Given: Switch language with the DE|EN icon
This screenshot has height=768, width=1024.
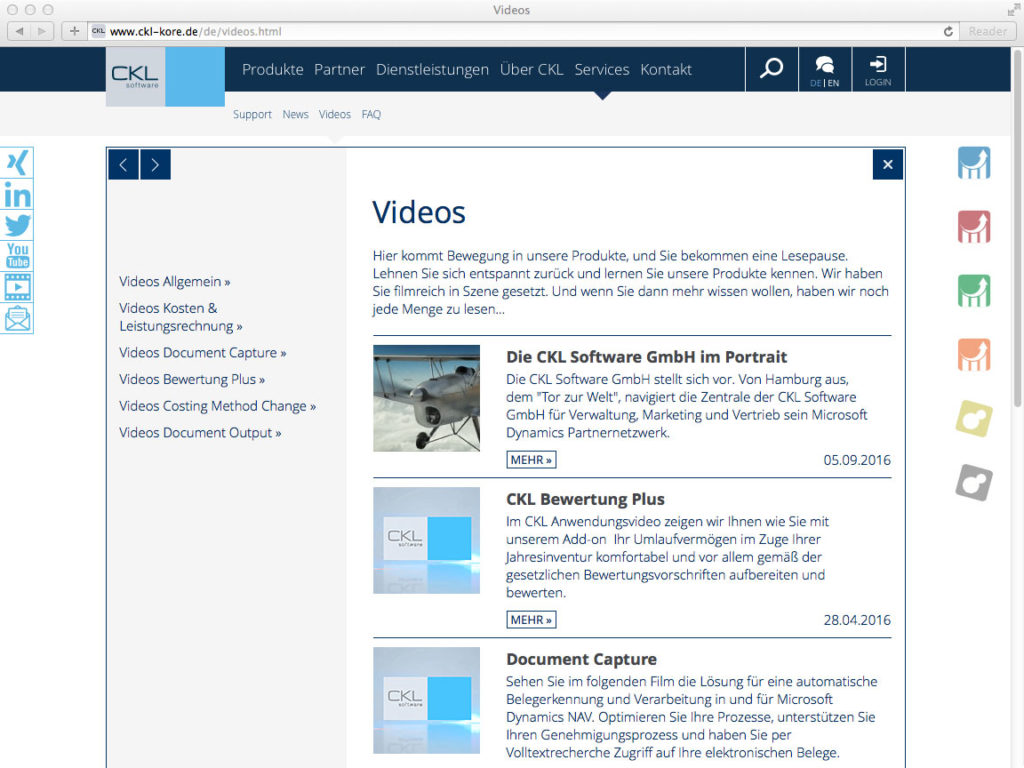Looking at the screenshot, I should pyautogui.click(x=825, y=69).
